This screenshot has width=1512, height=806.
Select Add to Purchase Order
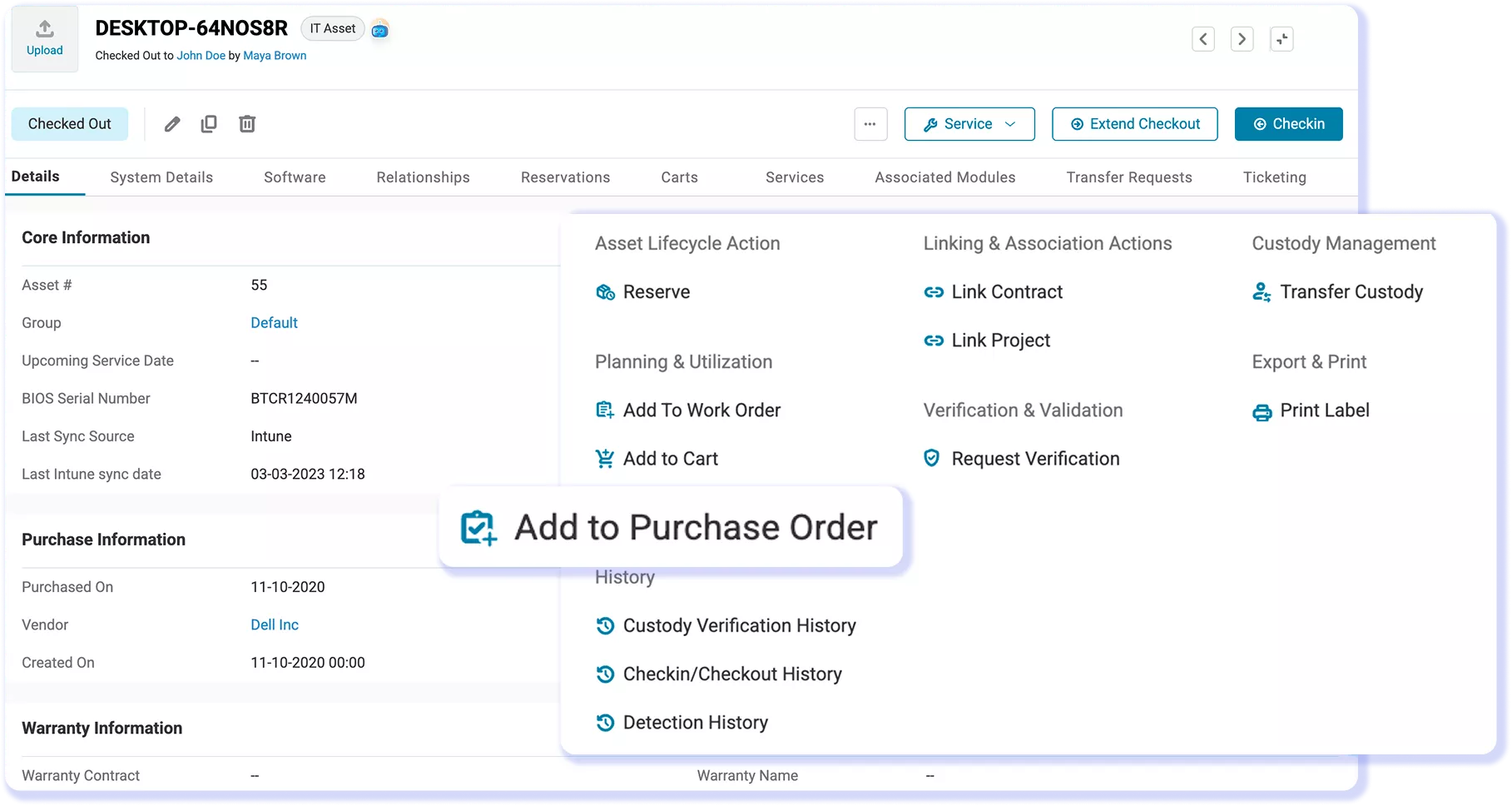[x=671, y=527]
